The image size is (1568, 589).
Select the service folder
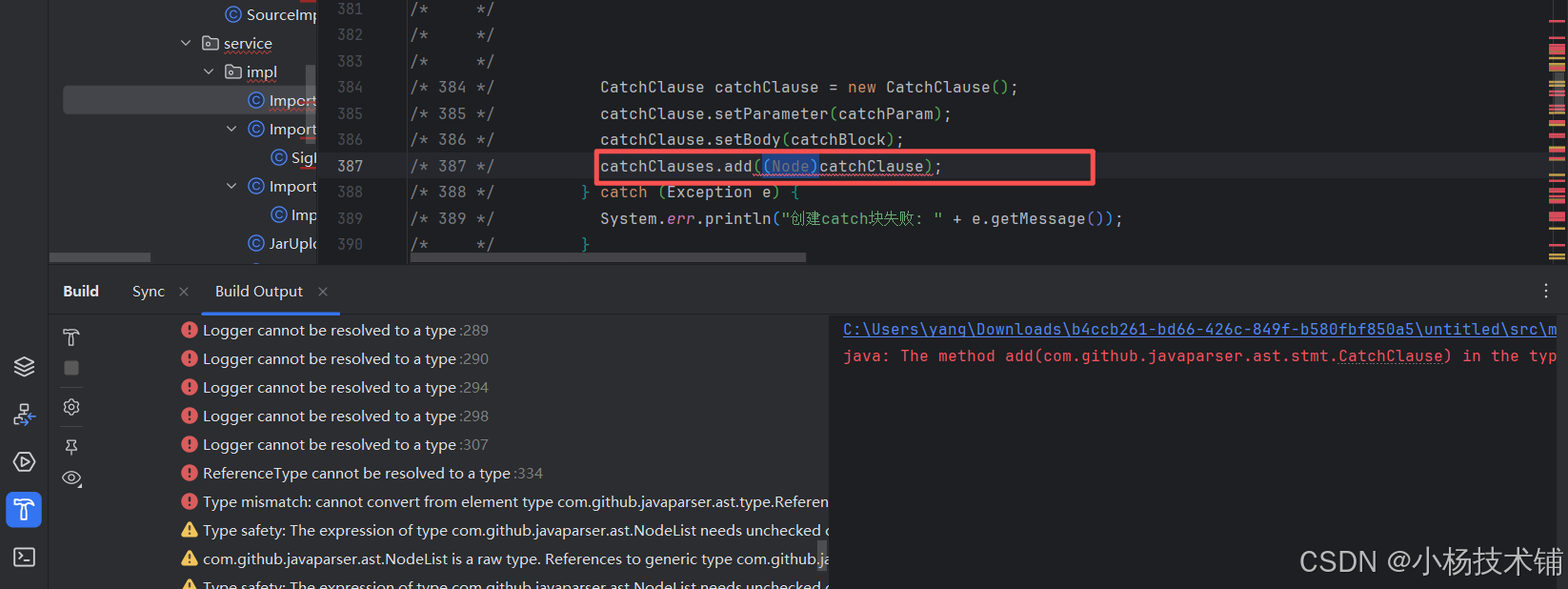[x=248, y=43]
